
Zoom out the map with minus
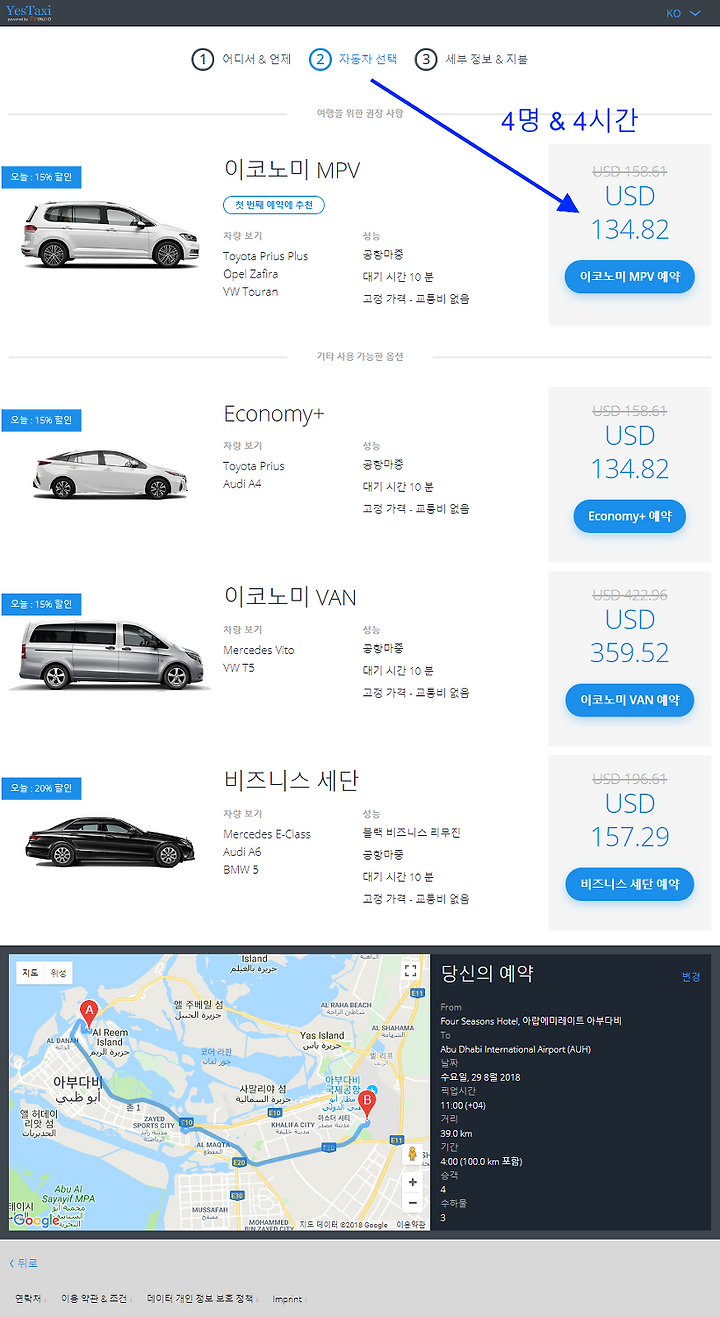point(412,1202)
